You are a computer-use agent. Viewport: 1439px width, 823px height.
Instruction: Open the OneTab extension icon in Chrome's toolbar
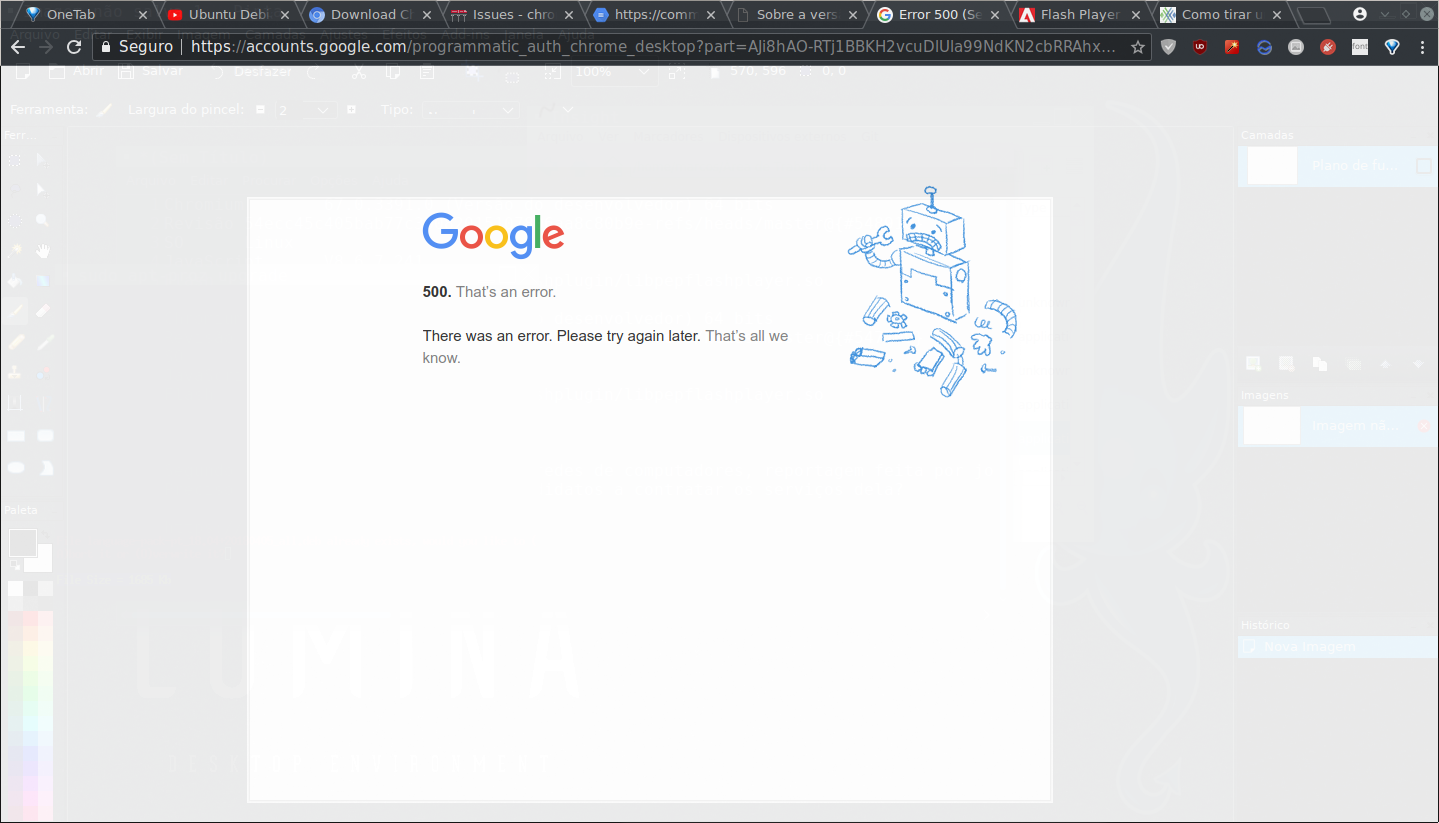click(1392, 47)
